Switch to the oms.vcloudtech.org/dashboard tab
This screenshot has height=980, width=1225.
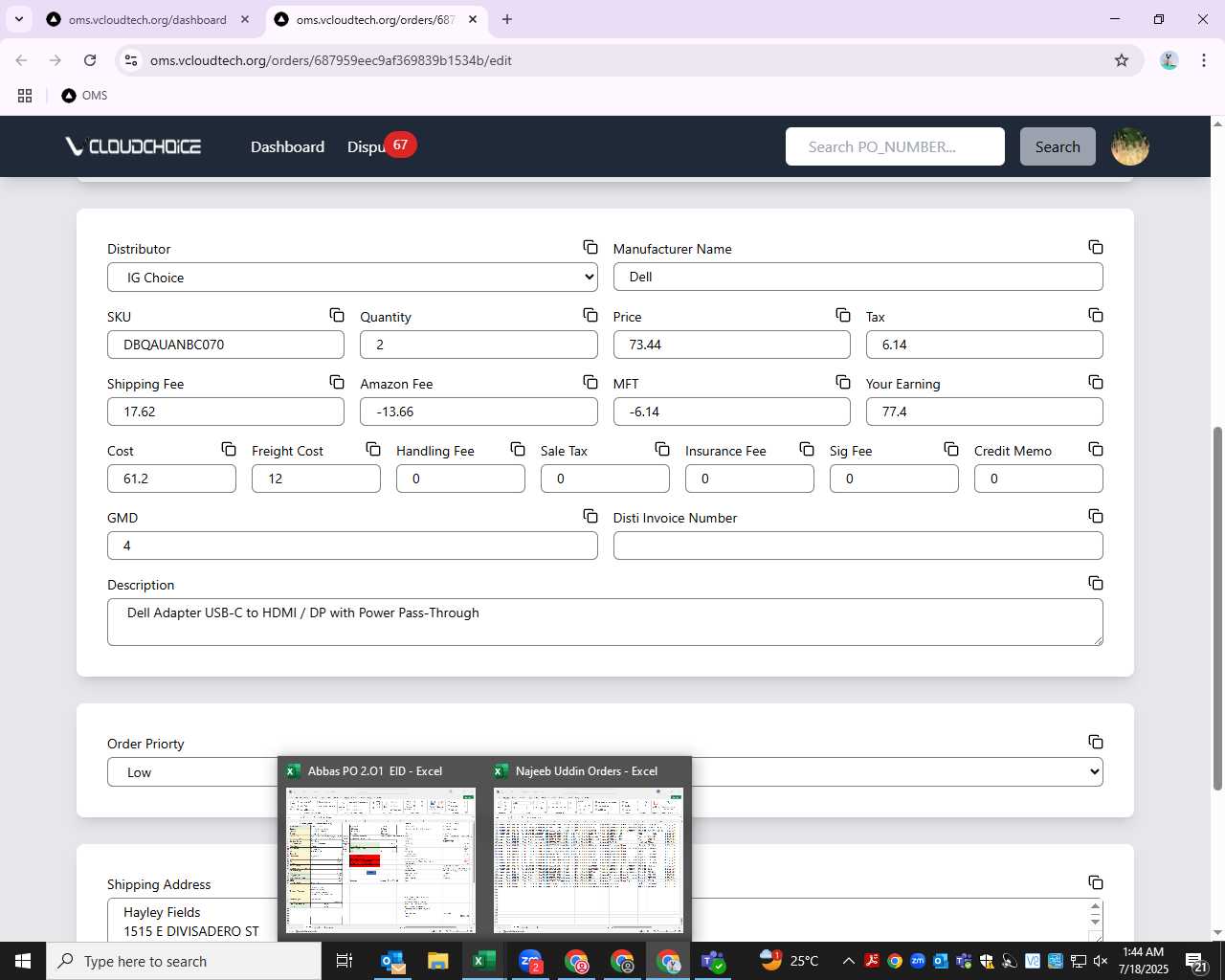pos(148,19)
